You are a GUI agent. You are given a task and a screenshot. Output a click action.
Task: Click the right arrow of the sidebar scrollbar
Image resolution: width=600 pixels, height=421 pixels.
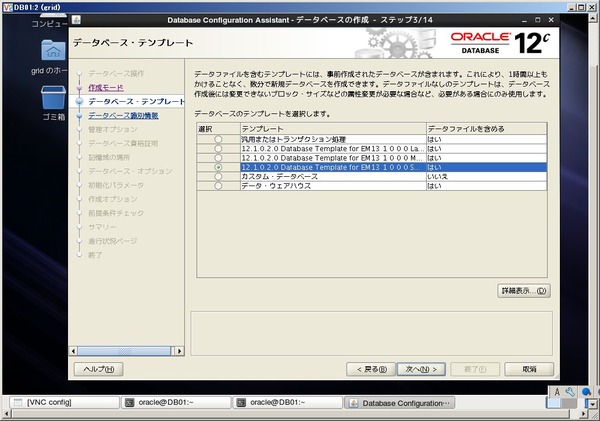pyautogui.click(x=179, y=351)
